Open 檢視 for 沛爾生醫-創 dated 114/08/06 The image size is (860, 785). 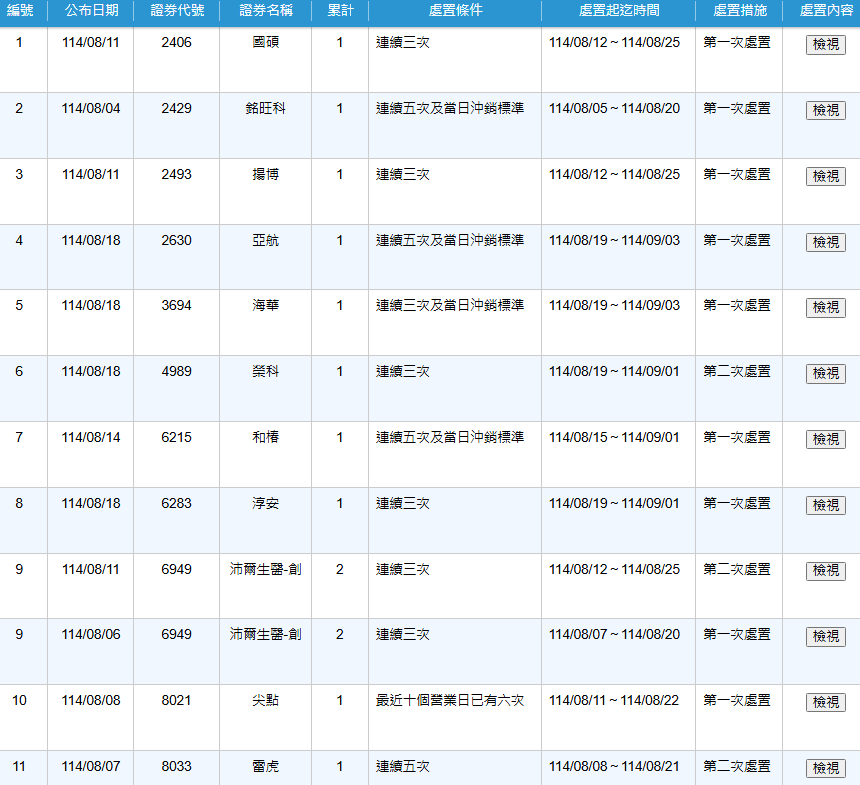pos(825,636)
